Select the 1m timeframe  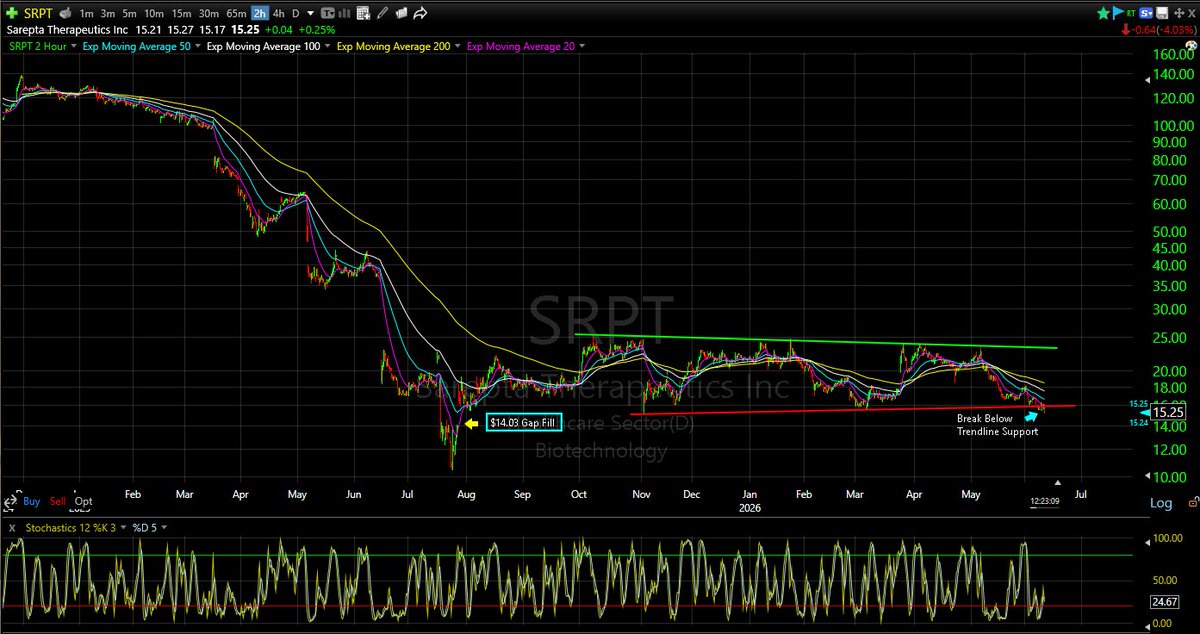click(x=87, y=14)
